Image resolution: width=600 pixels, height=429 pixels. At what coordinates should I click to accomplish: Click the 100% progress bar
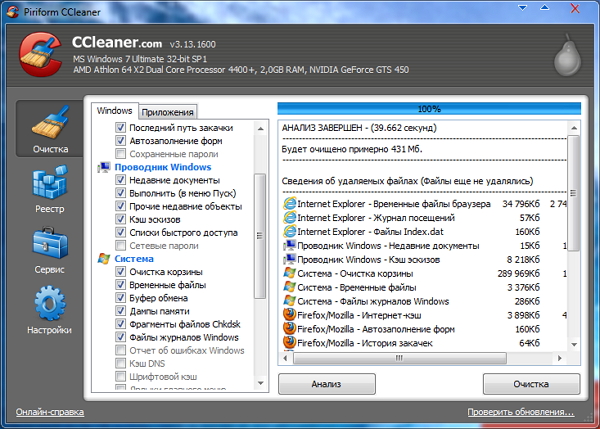click(x=429, y=109)
